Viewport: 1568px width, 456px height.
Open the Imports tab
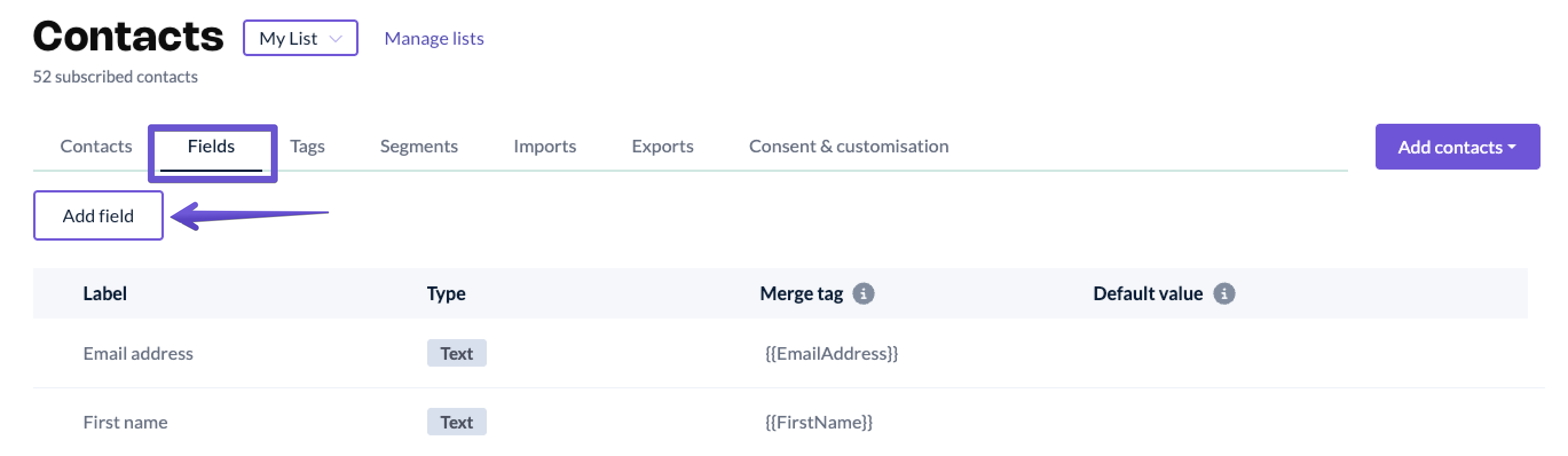tap(544, 146)
